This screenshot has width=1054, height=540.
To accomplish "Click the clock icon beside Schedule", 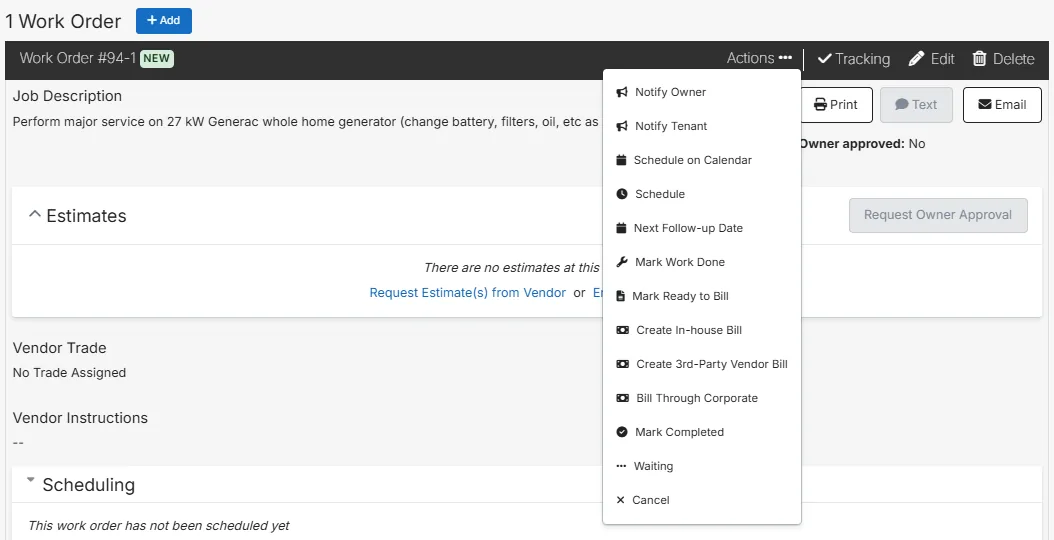I will pos(622,194).
